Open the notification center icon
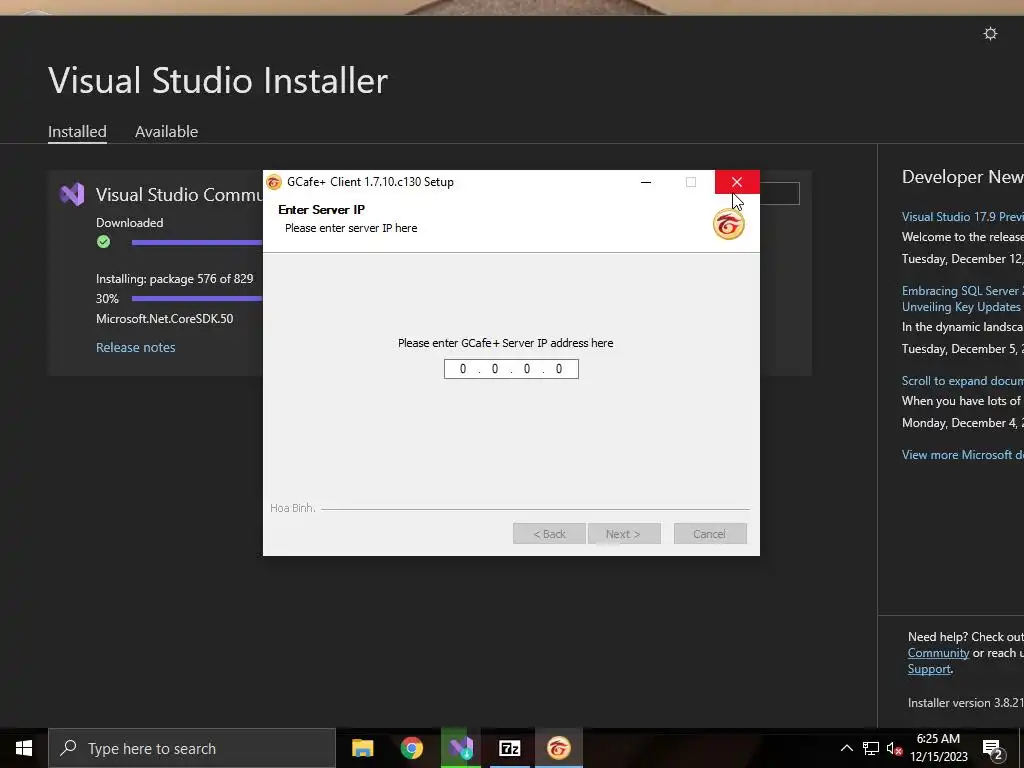Screen dimensions: 1024x768 tap(992, 750)
